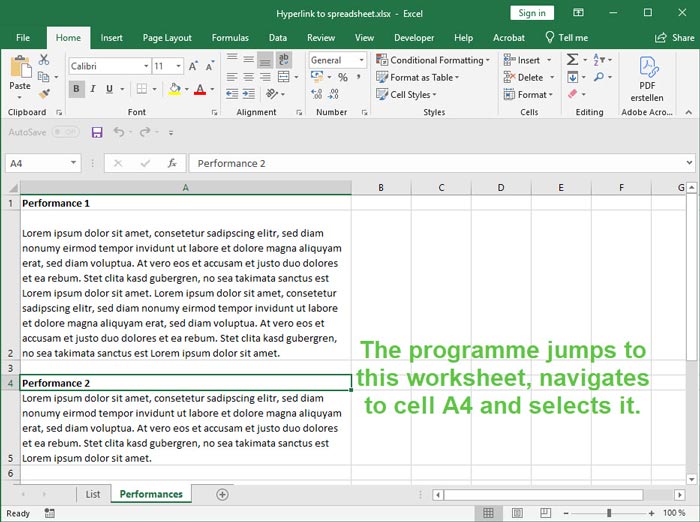Switch to the Developer tab

(414, 38)
